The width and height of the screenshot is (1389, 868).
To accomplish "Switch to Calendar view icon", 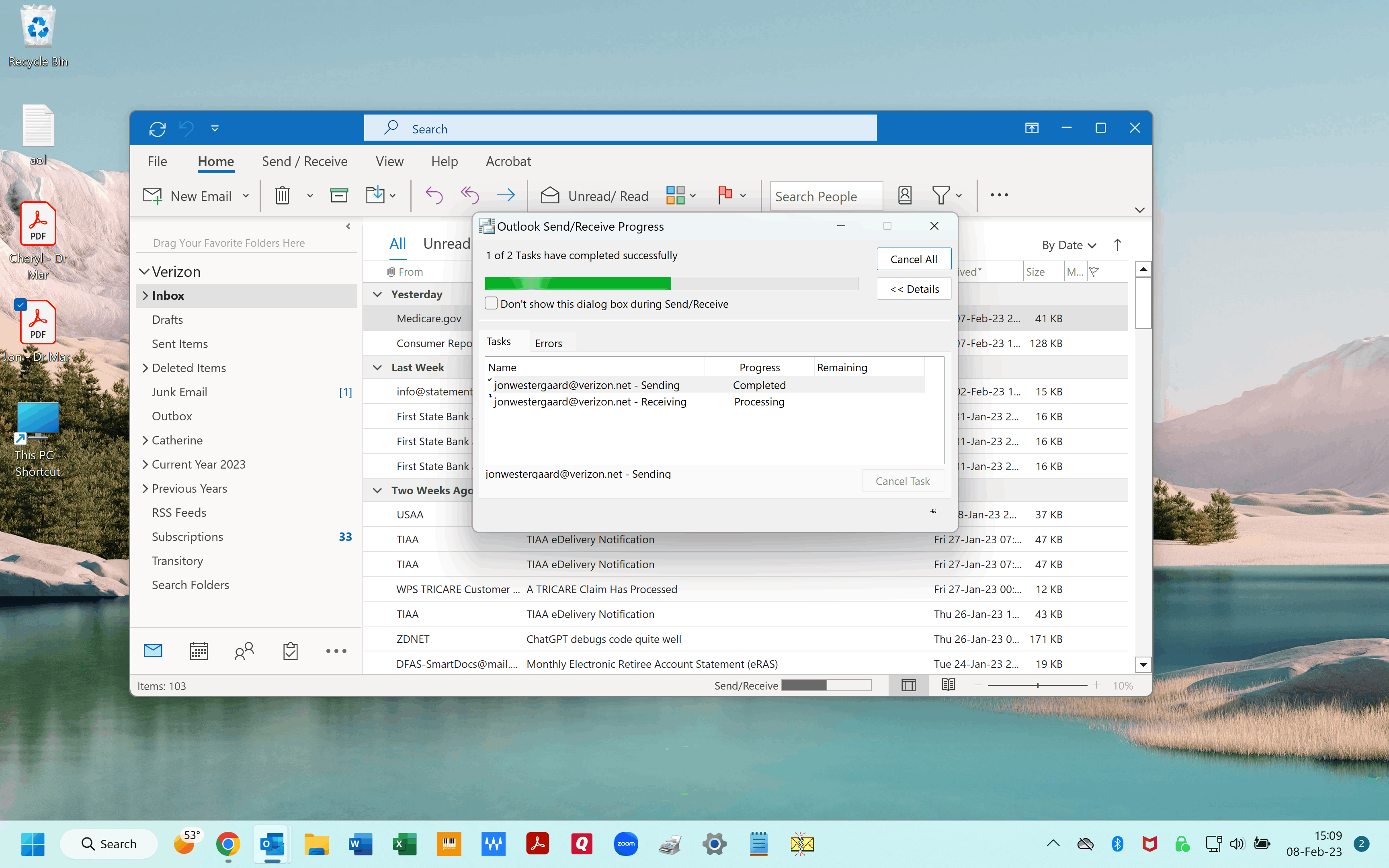I will click(199, 651).
